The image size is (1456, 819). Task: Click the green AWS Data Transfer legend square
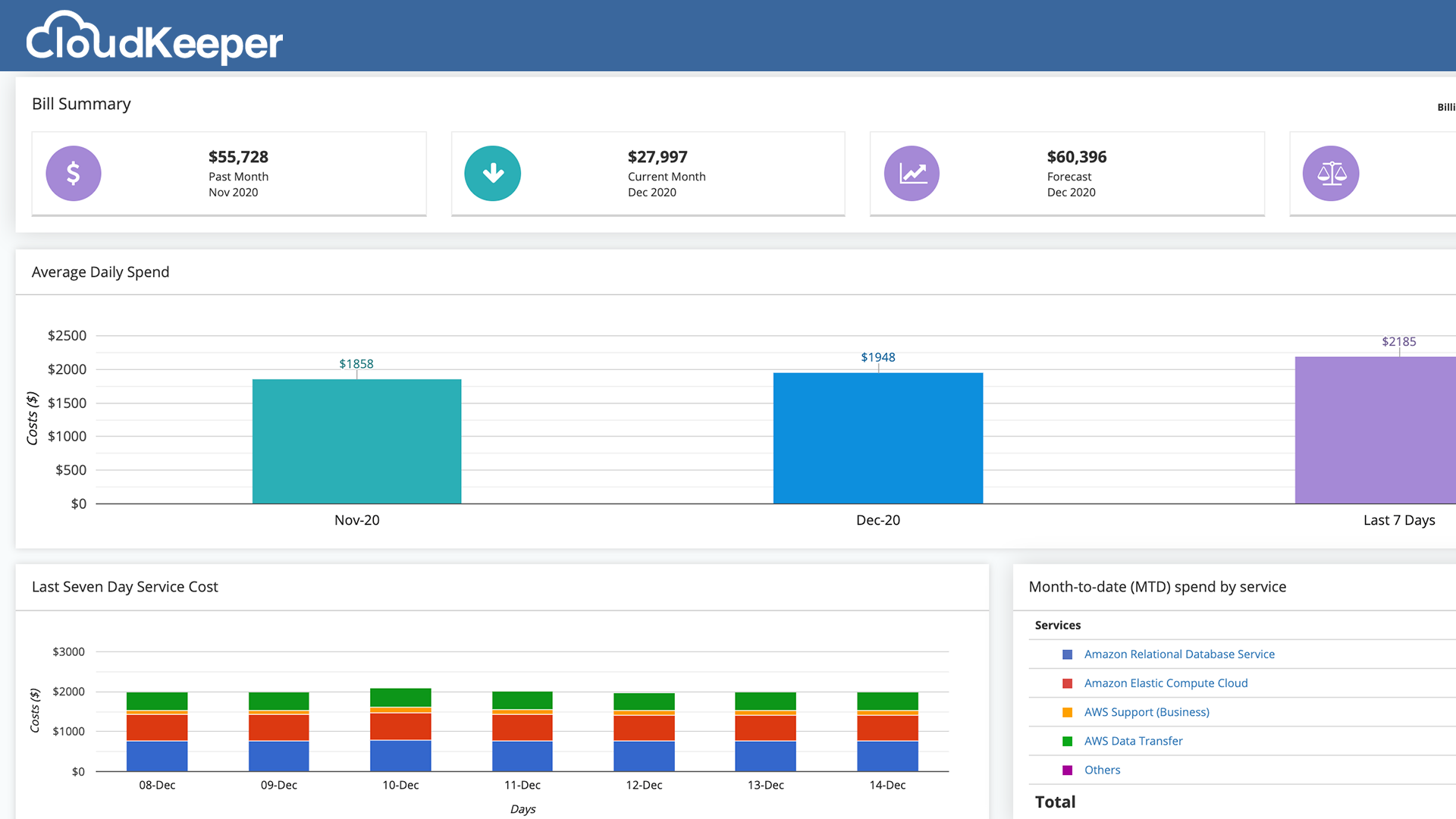tap(1068, 741)
